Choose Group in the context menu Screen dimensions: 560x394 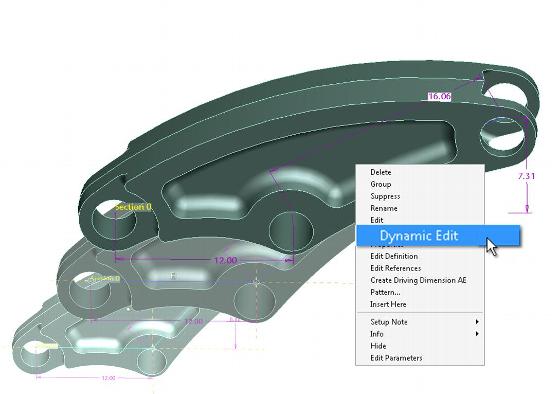click(x=381, y=184)
